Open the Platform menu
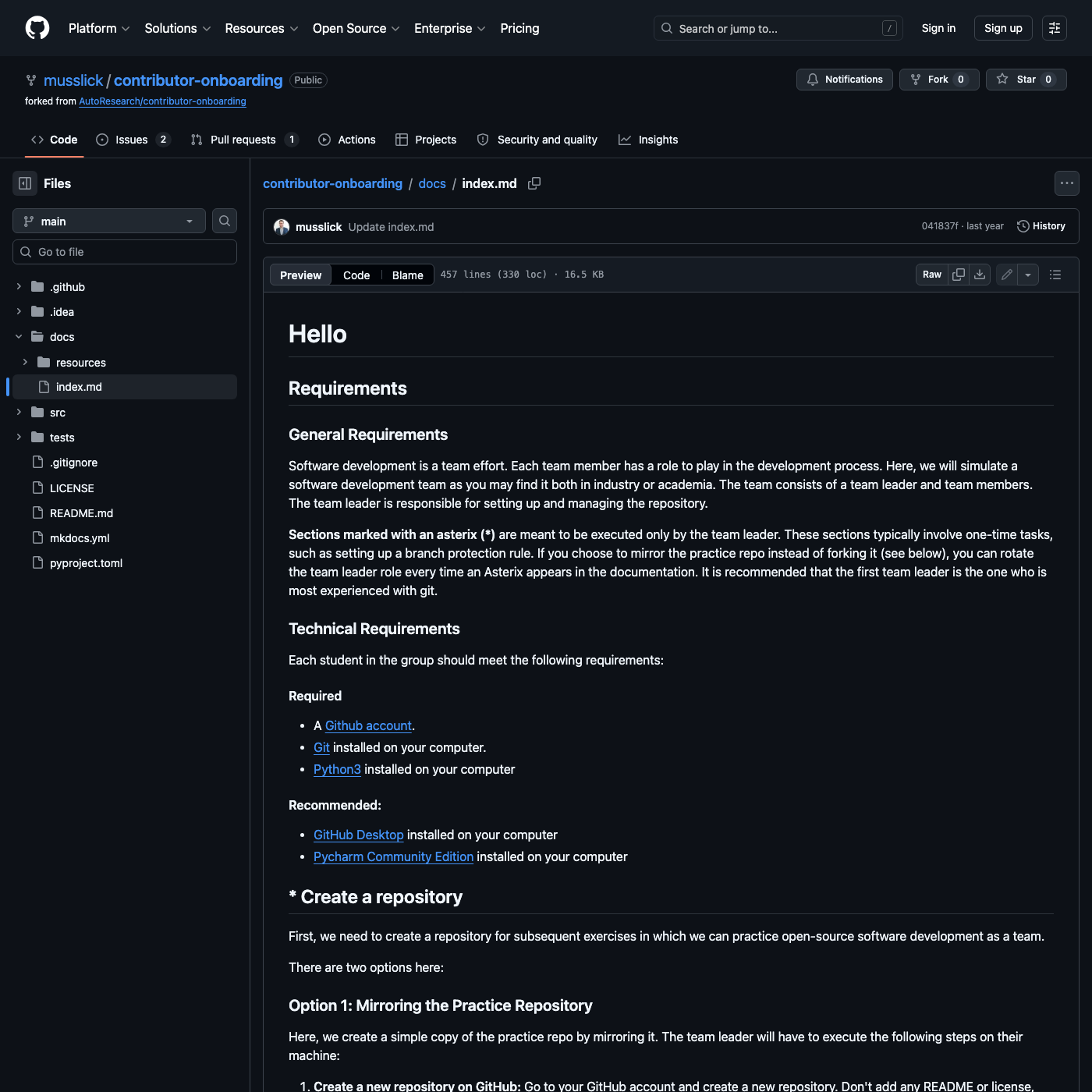The image size is (1092, 1092). coord(99,28)
